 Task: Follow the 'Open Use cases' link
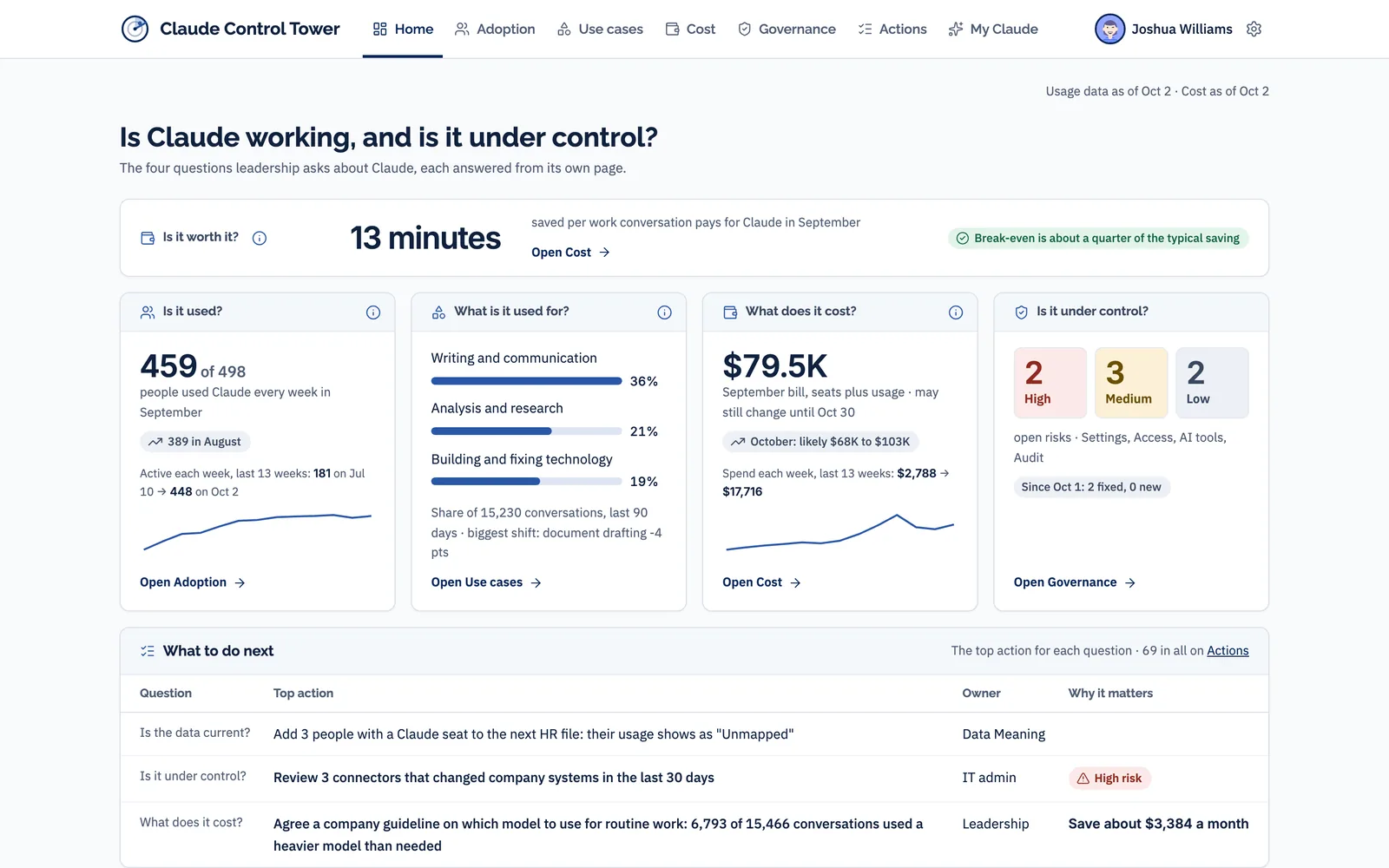(486, 582)
